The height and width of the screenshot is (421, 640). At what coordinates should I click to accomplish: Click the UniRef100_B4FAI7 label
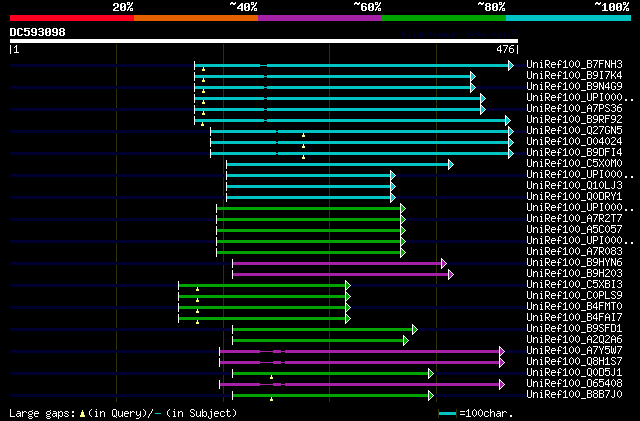coord(574,318)
